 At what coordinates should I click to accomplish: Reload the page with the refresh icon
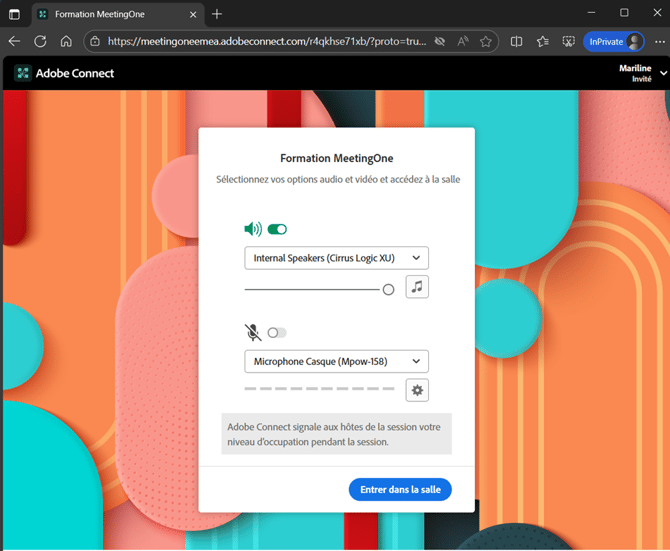click(x=40, y=41)
